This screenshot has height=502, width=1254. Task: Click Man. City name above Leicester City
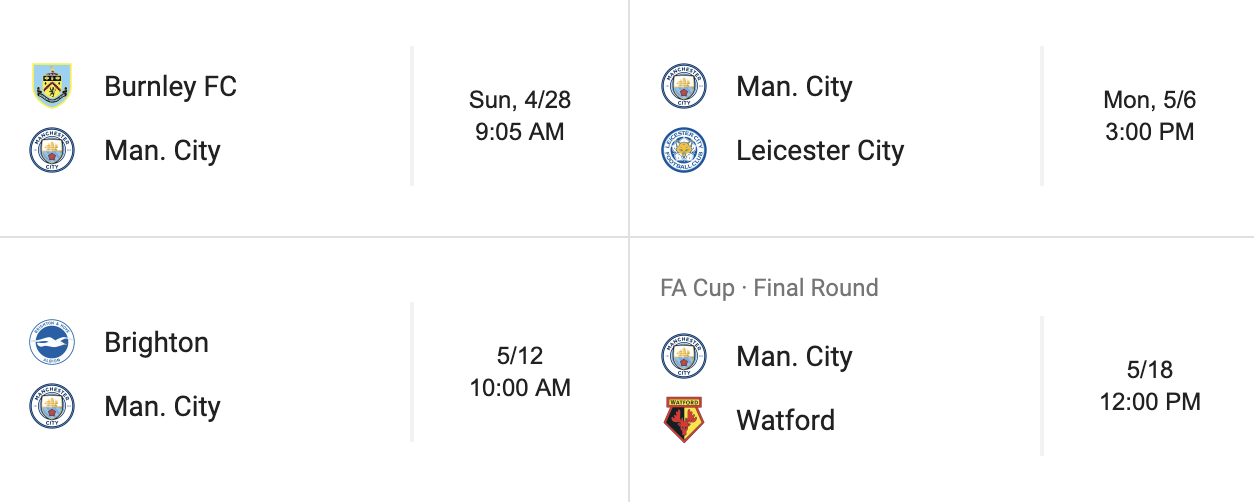click(x=794, y=86)
